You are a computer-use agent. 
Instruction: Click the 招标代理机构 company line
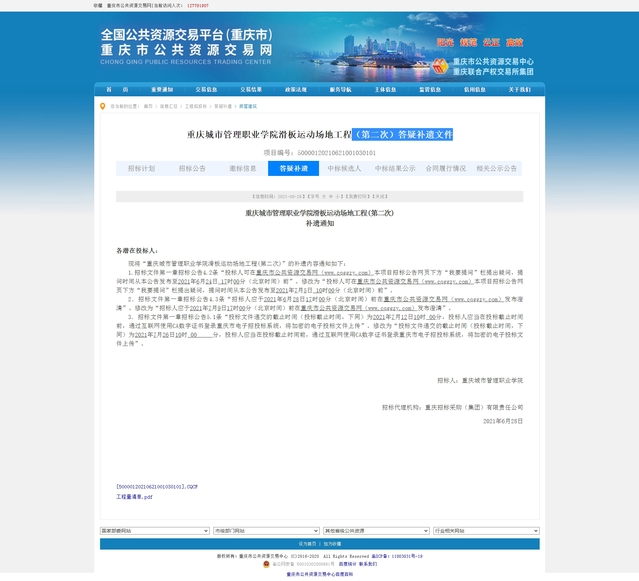(x=452, y=407)
